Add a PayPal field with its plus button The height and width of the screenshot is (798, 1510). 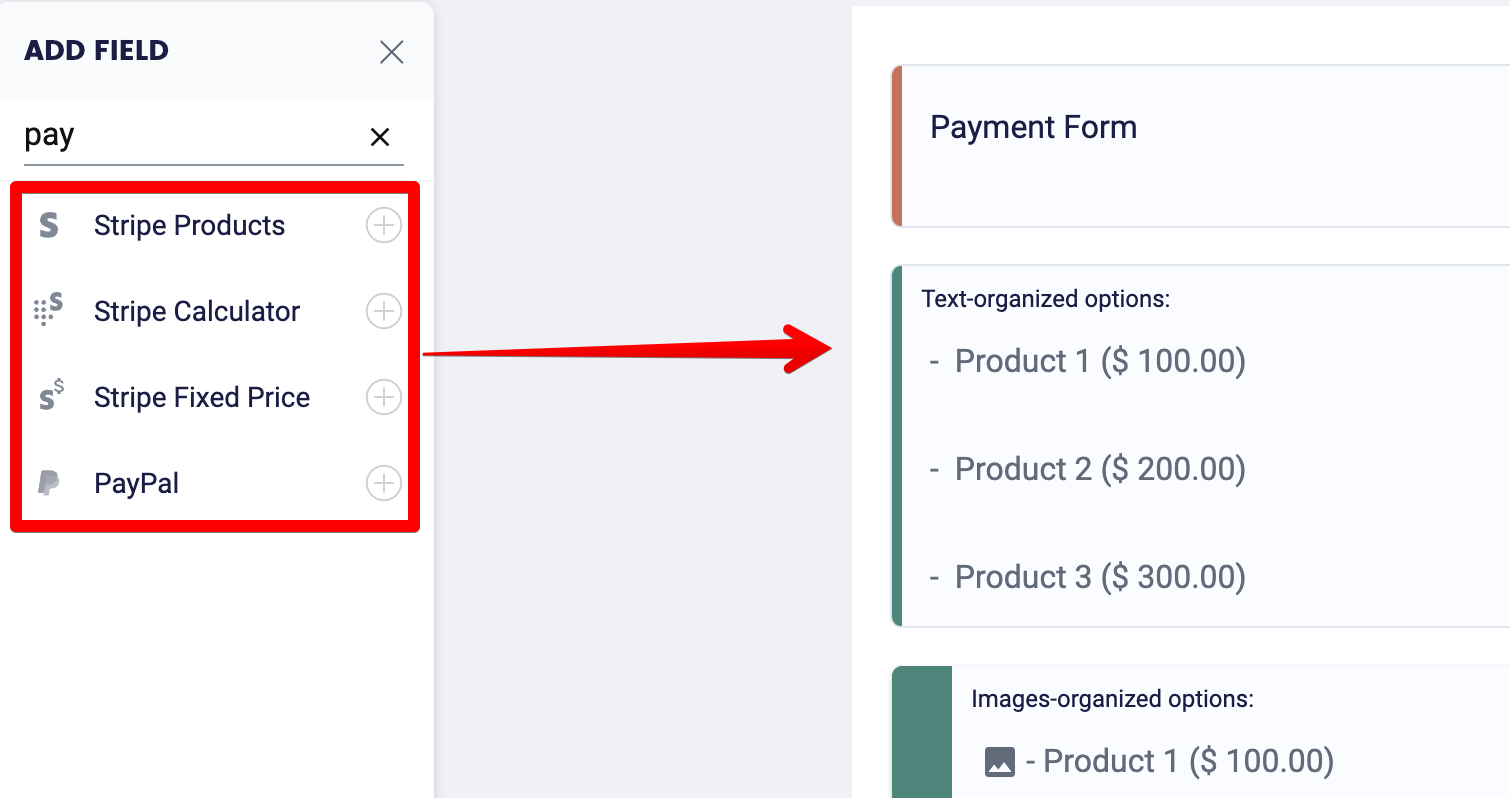pos(383,483)
